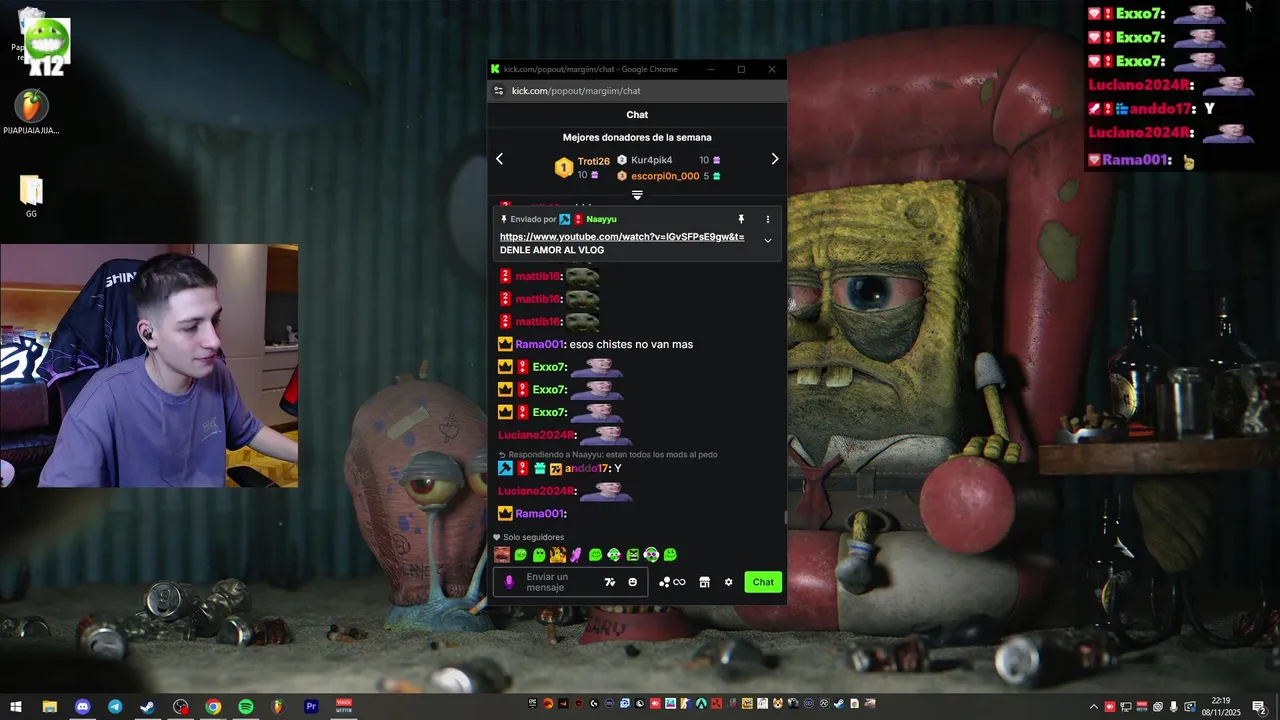Open Chrome site information icon in address bar

click(x=499, y=91)
